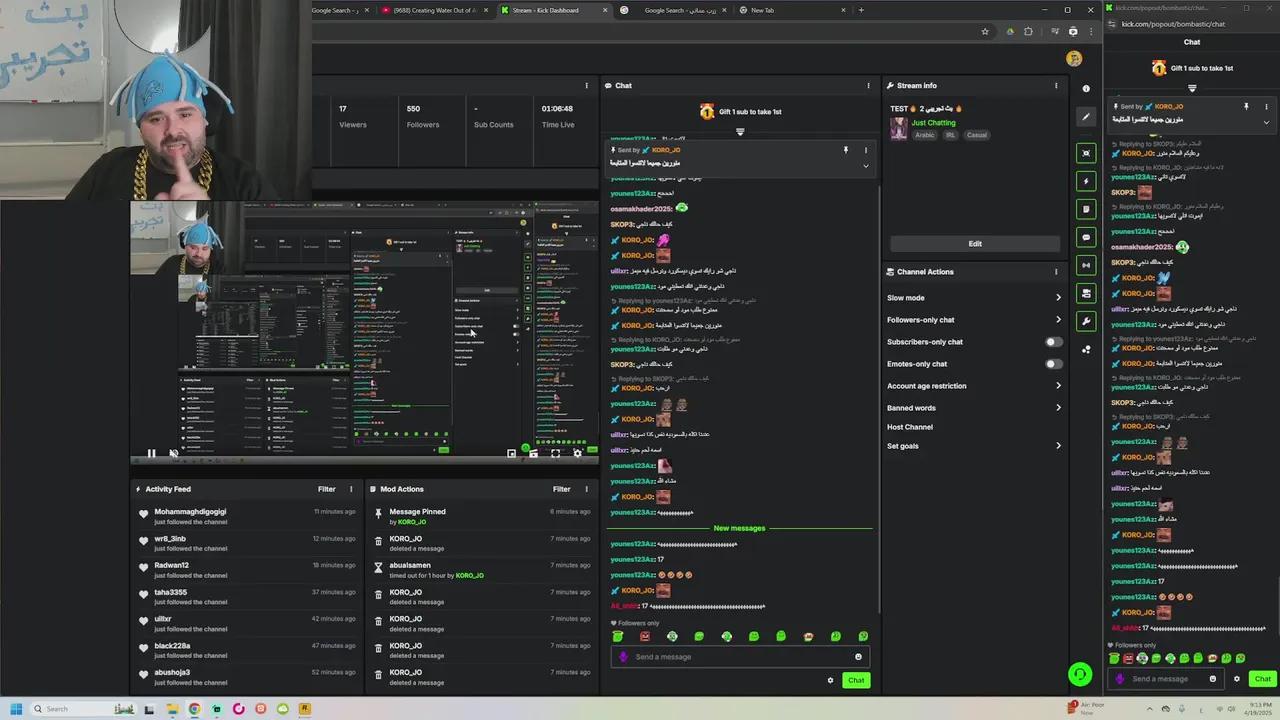Unpin the pinned message in dashboard chat

pos(845,150)
